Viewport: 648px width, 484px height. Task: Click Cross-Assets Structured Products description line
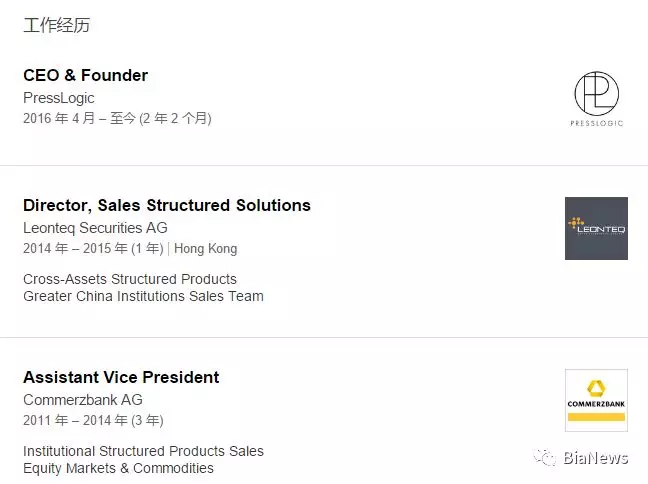pos(130,279)
